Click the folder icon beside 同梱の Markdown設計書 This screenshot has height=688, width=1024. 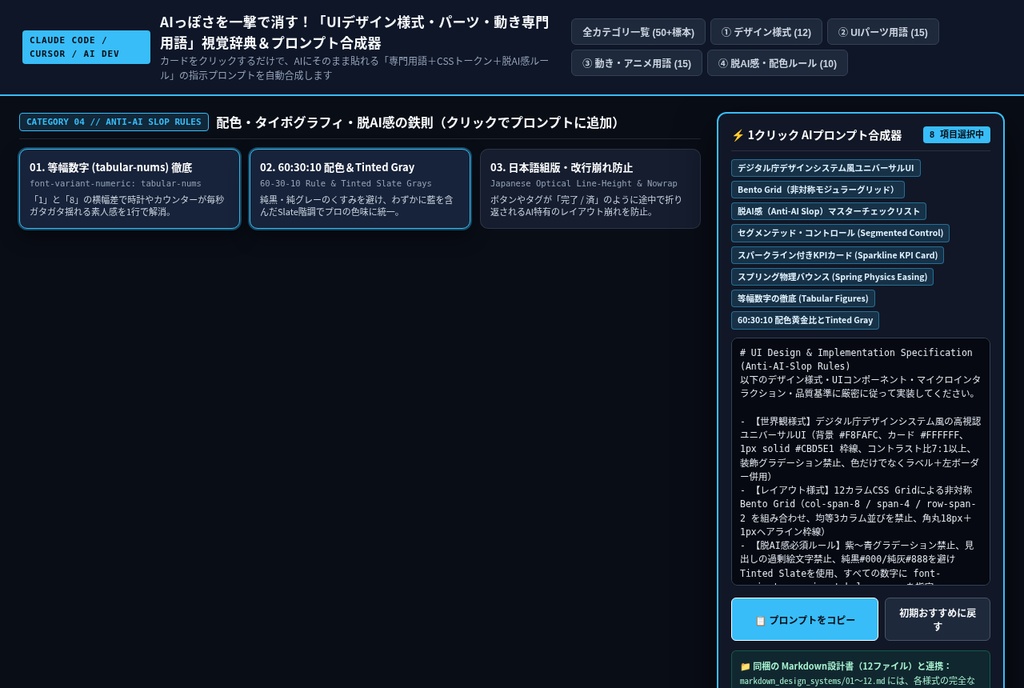(x=745, y=666)
